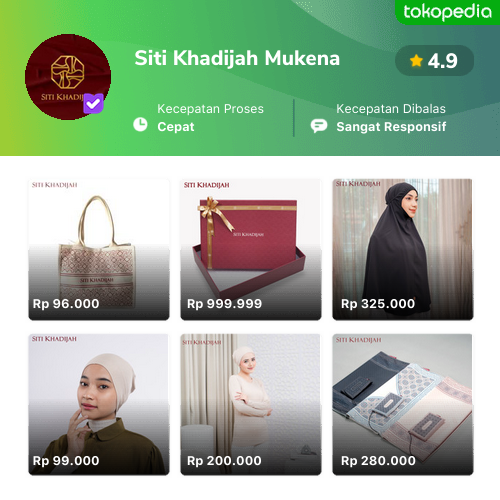Open the prayer mat product Rp 280.000
Viewport: 500px width, 500px height.
coord(403,404)
